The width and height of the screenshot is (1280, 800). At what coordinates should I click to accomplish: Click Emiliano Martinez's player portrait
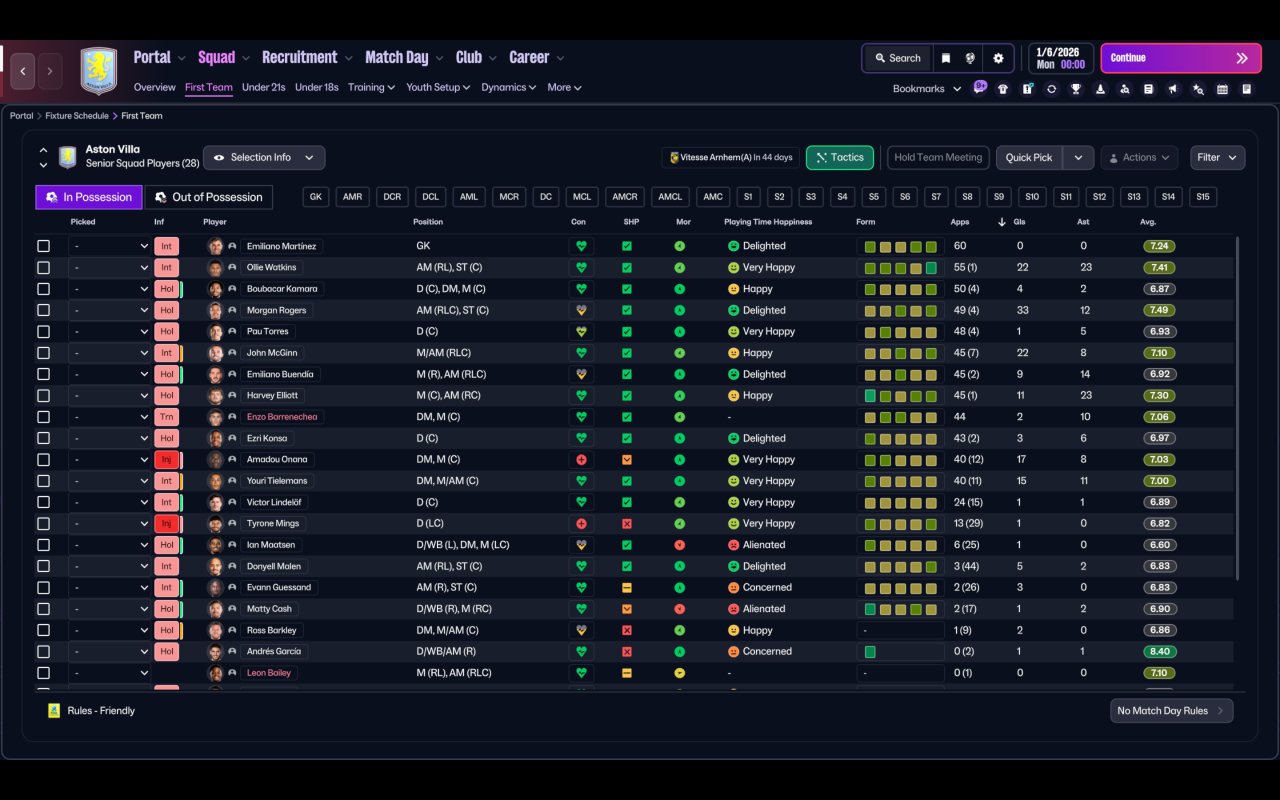pyautogui.click(x=215, y=246)
